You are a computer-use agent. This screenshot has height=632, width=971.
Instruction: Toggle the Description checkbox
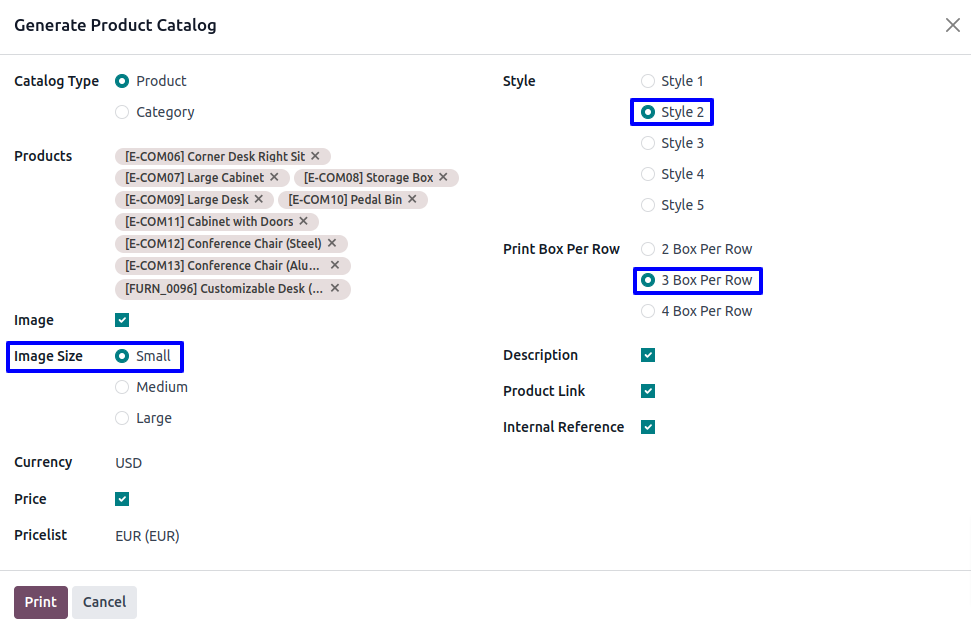coord(648,355)
